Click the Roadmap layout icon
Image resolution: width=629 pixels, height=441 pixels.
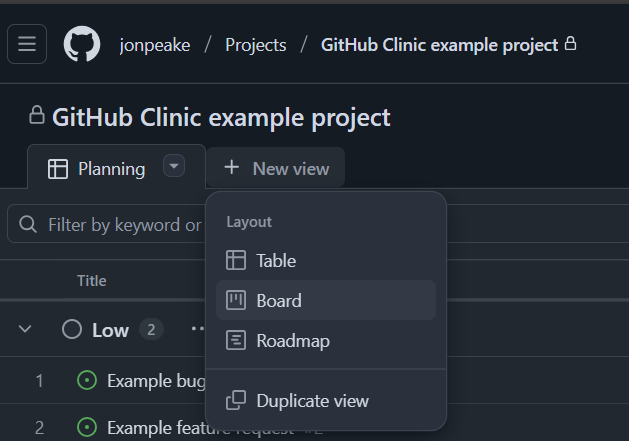[236, 340]
